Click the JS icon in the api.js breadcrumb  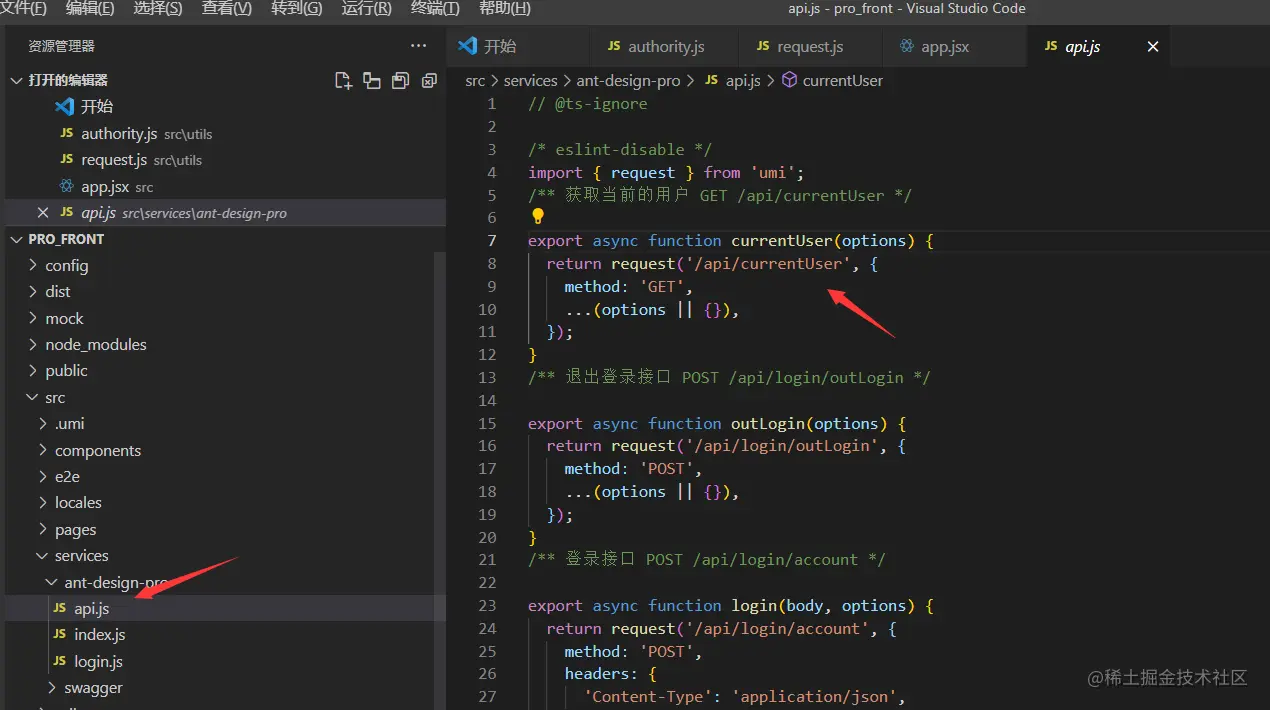711,80
